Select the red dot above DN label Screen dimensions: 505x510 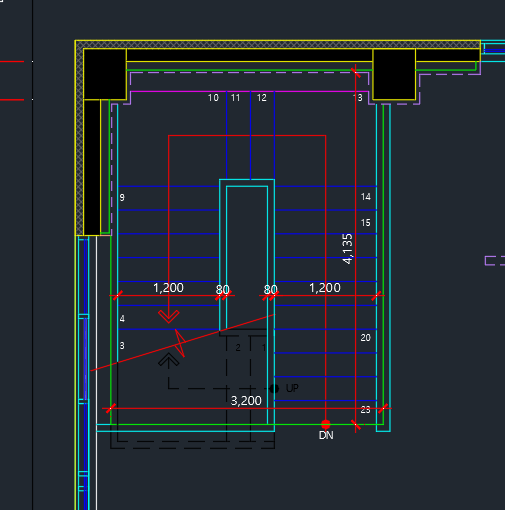tap(326, 424)
